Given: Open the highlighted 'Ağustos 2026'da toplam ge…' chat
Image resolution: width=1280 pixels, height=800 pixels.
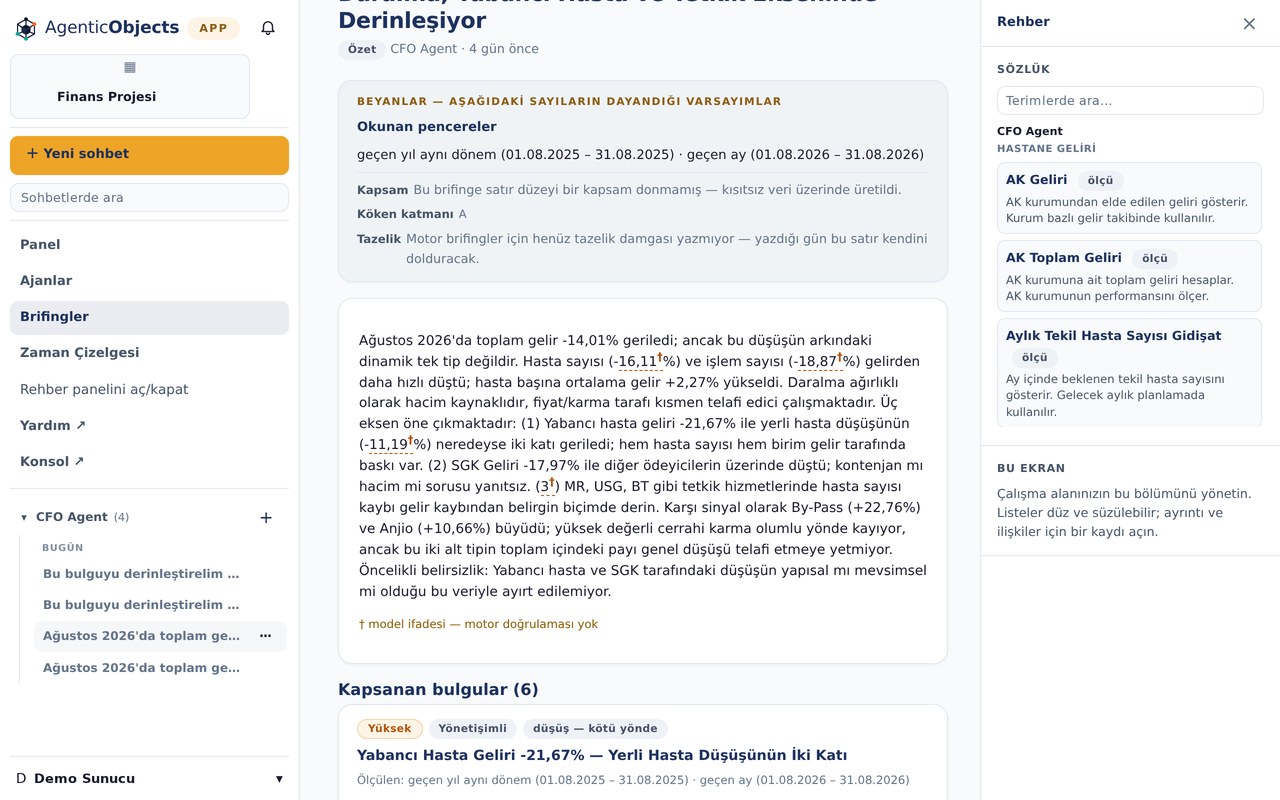Looking at the screenshot, I should (x=141, y=636).
